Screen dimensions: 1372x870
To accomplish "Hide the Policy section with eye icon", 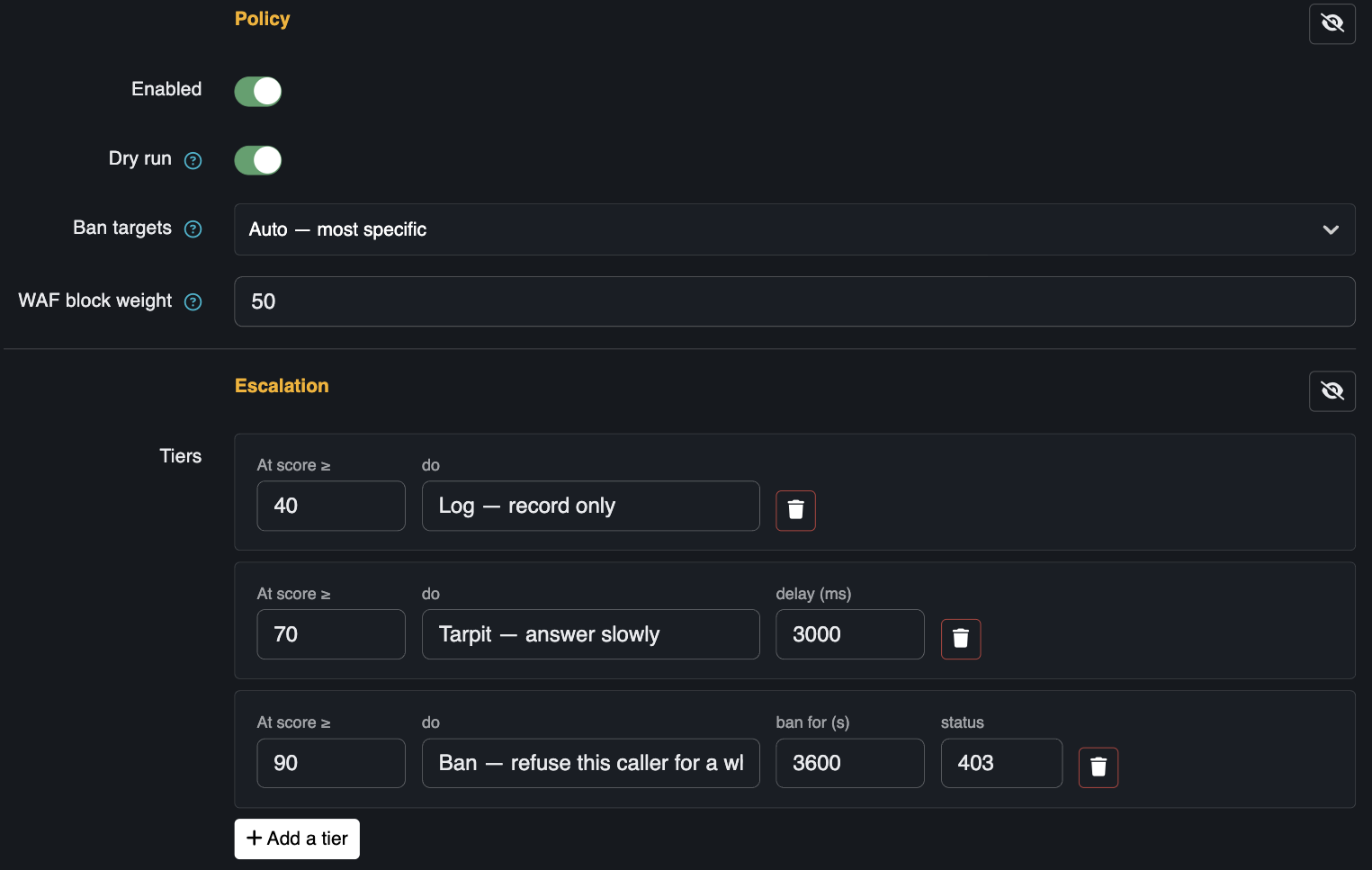I will pos(1332,23).
